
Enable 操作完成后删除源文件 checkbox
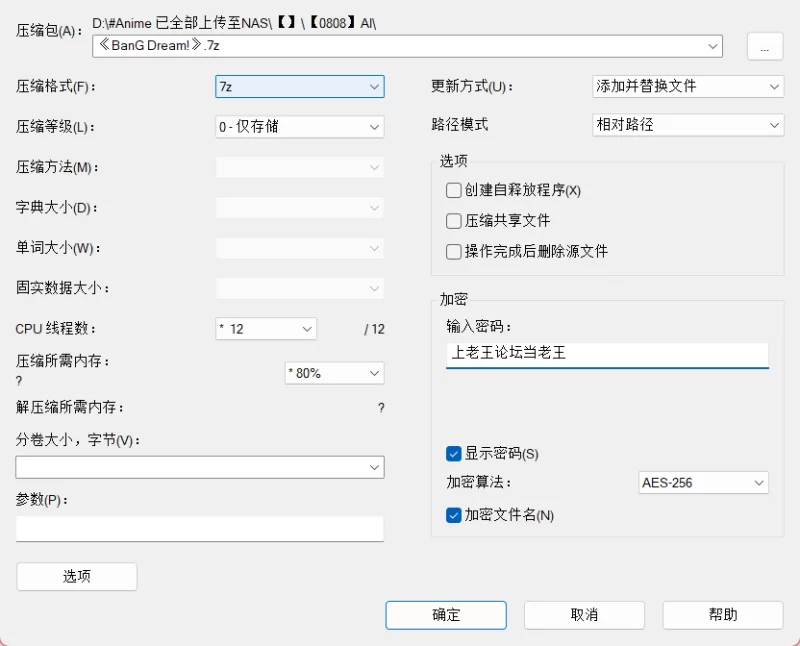tap(454, 251)
